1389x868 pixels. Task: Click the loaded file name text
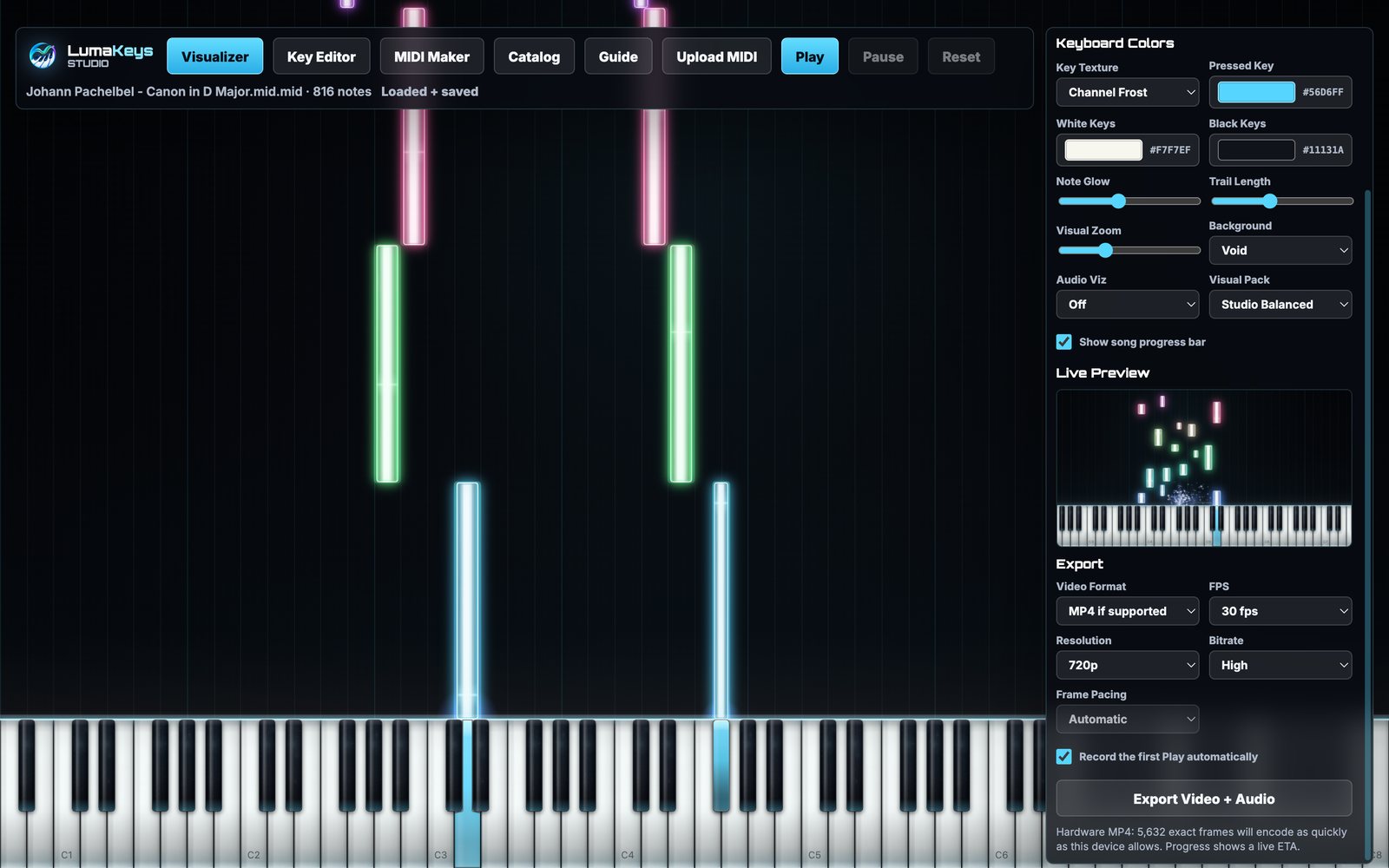(164, 91)
